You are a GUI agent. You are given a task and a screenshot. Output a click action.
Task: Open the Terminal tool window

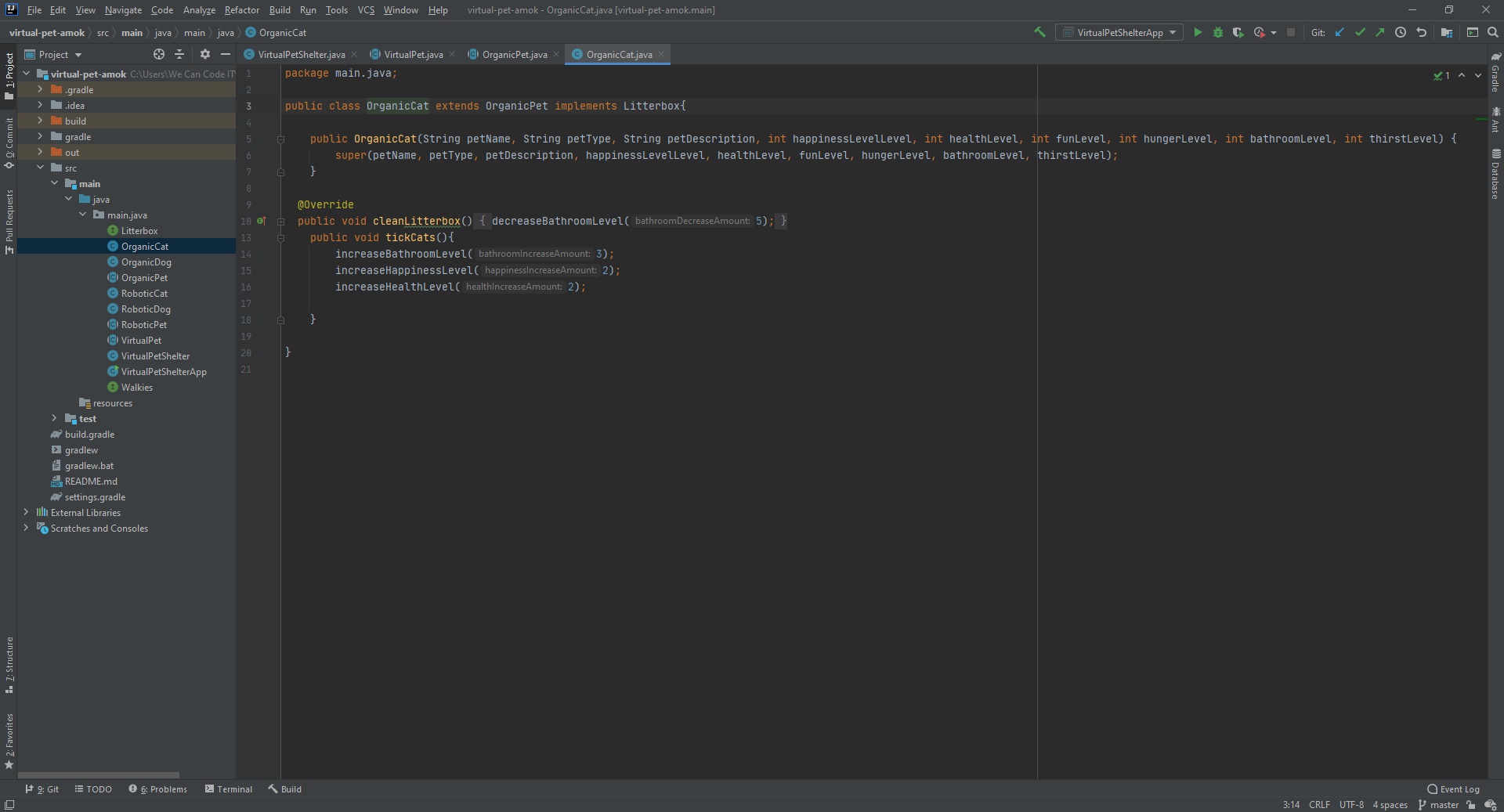pyautogui.click(x=228, y=789)
